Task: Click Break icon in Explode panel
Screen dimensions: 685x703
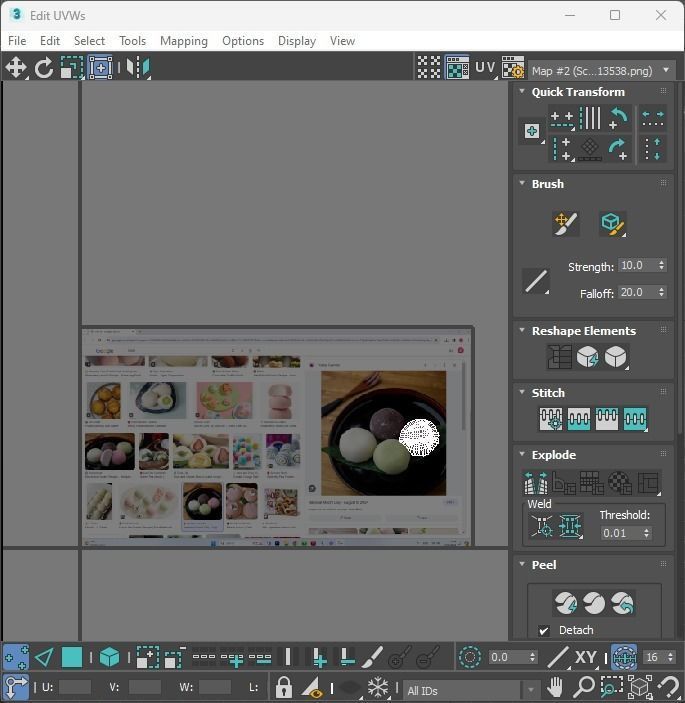Action: [x=536, y=483]
